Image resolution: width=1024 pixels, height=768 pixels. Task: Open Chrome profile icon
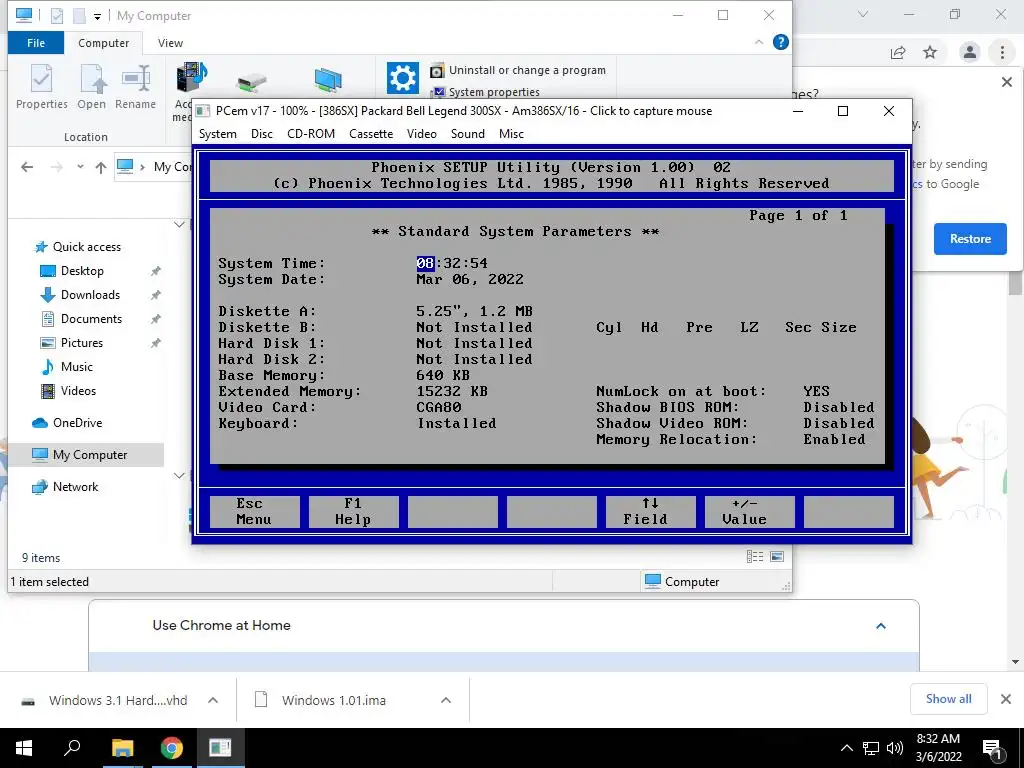(x=969, y=52)
